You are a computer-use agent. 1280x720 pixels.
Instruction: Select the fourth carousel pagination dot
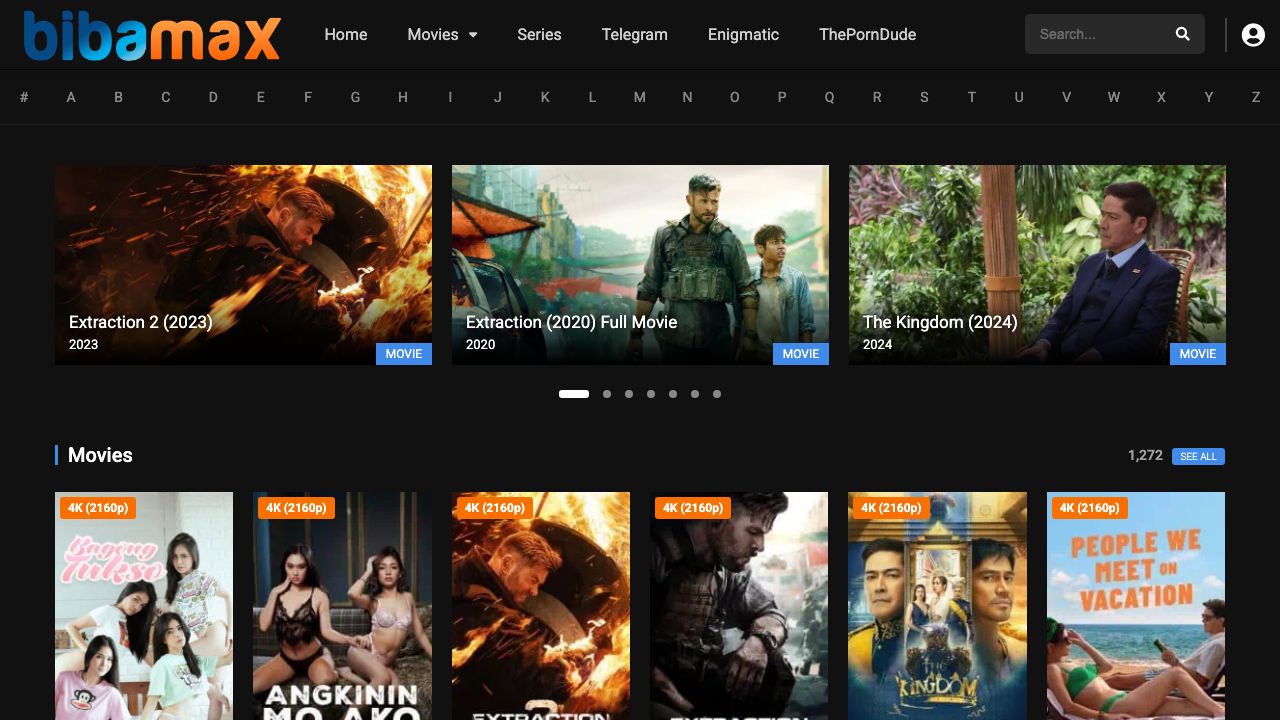click(651, 394)
